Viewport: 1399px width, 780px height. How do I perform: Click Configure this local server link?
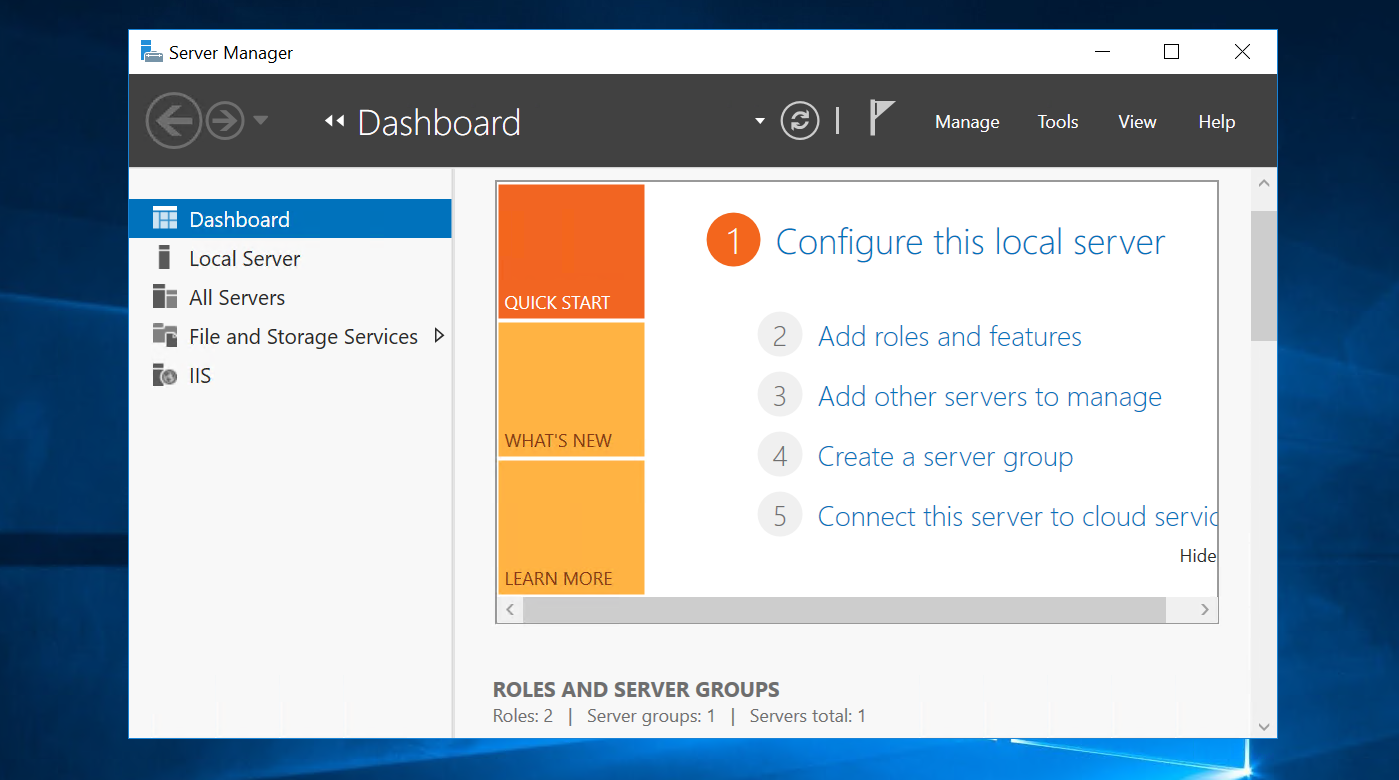pyautogui.click(x=970, y=242)
